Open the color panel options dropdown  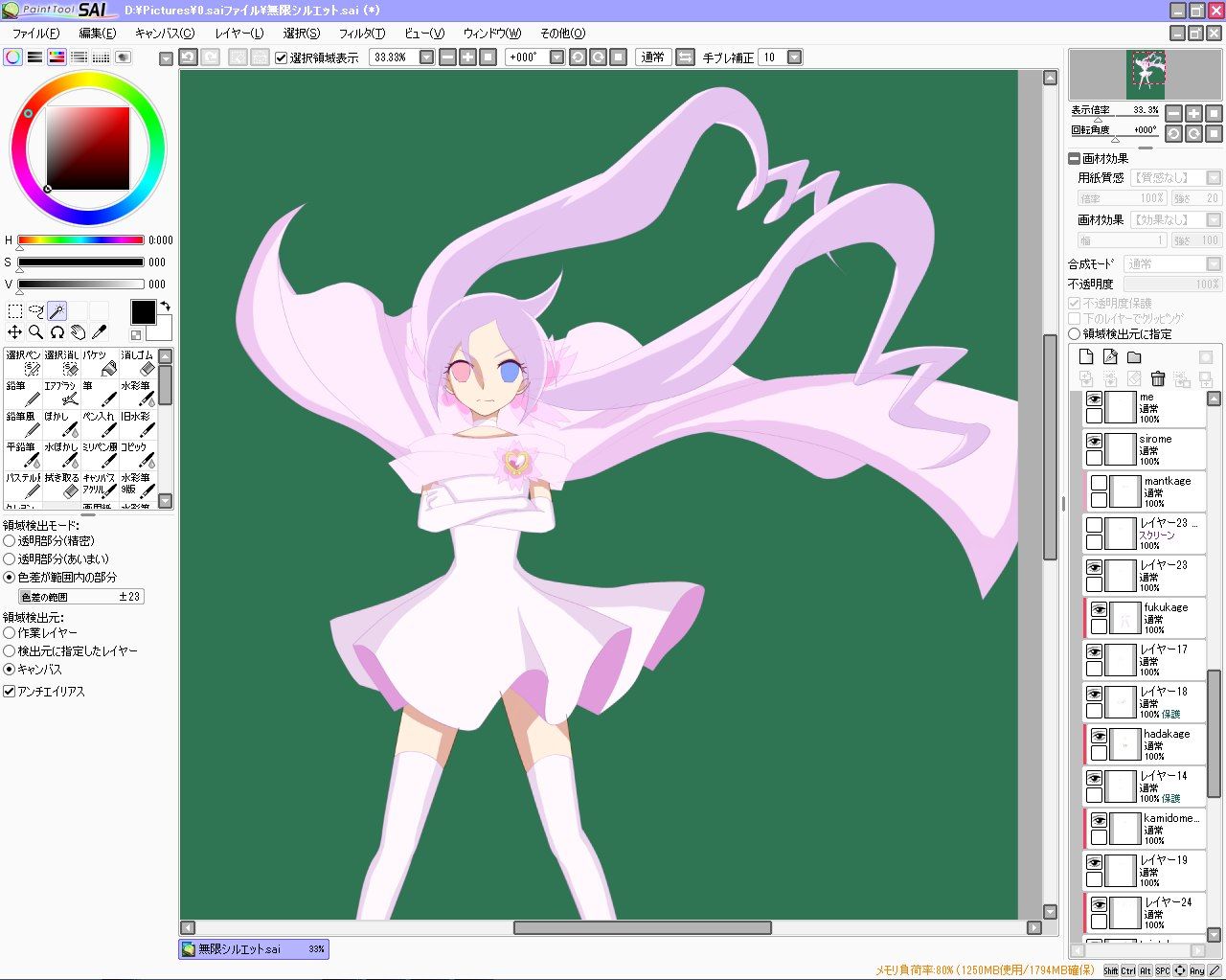[166, 58]
